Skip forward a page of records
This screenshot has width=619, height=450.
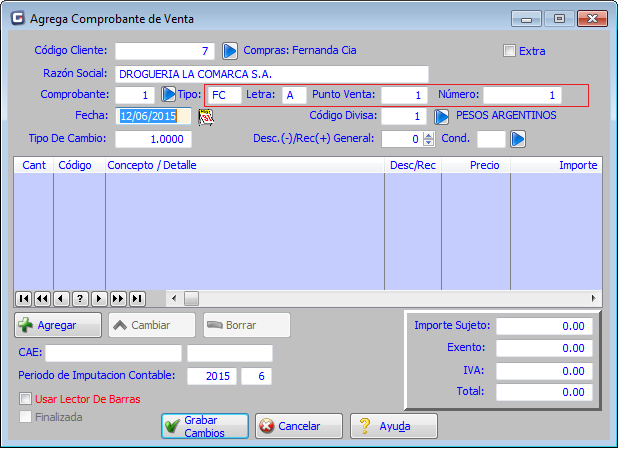coord(118,298)
